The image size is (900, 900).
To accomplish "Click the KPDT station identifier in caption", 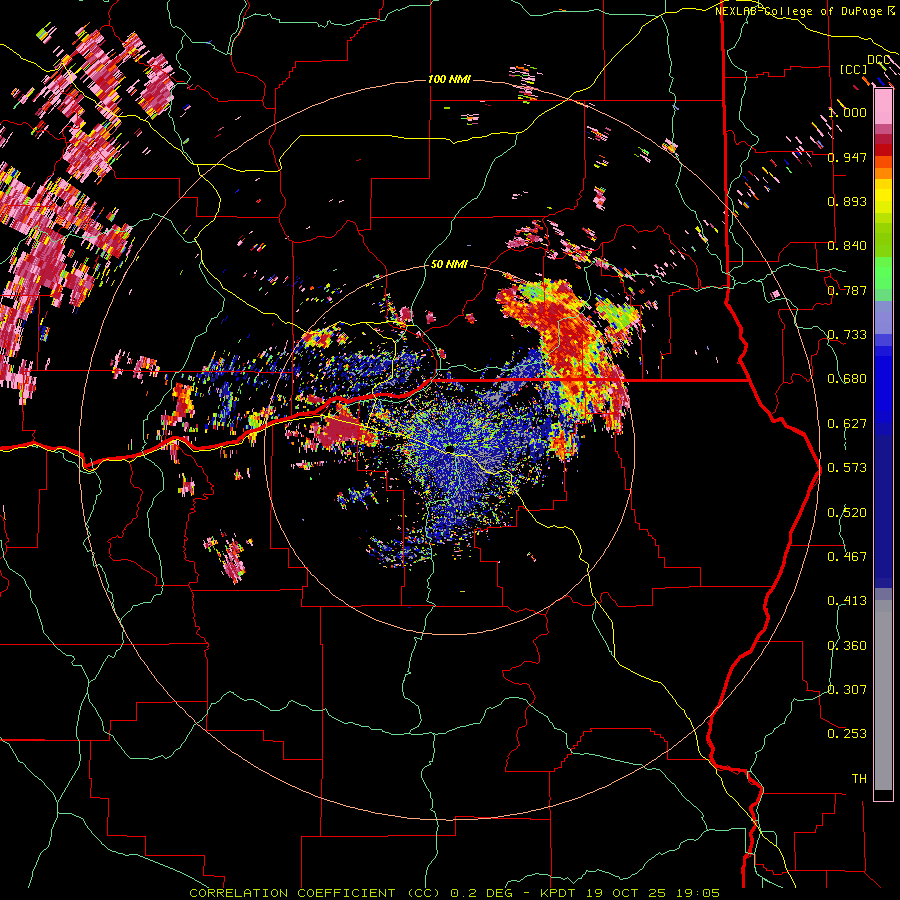I will point(559,893).
